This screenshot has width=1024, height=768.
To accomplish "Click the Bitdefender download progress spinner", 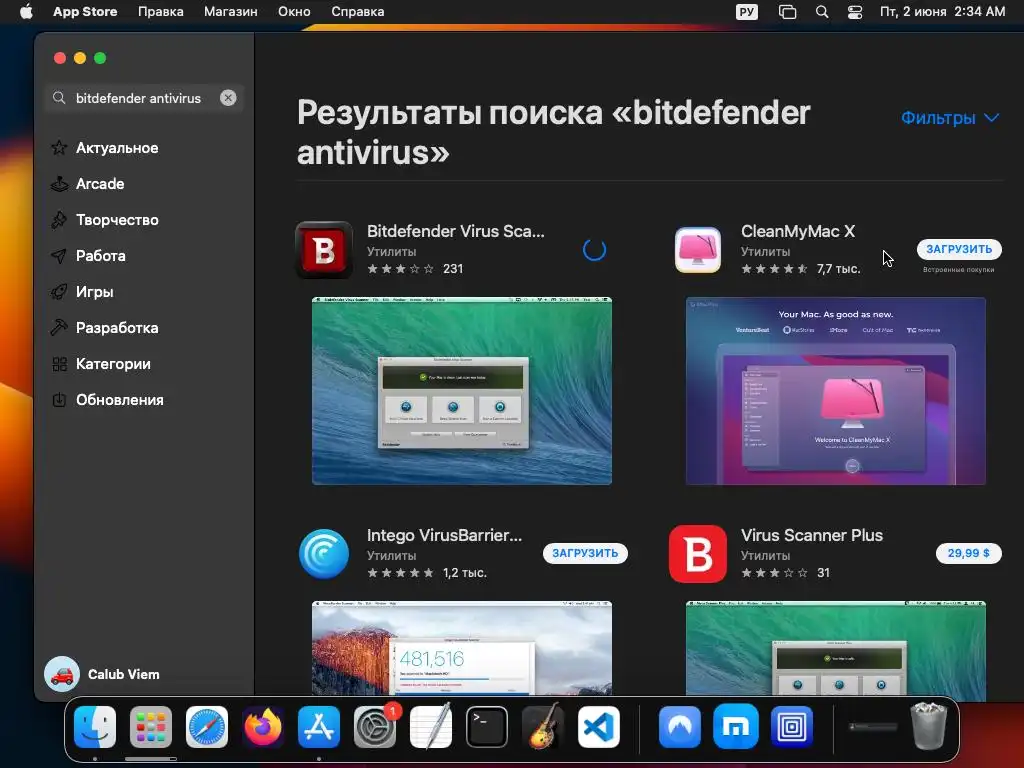I will tap(594, 249).
